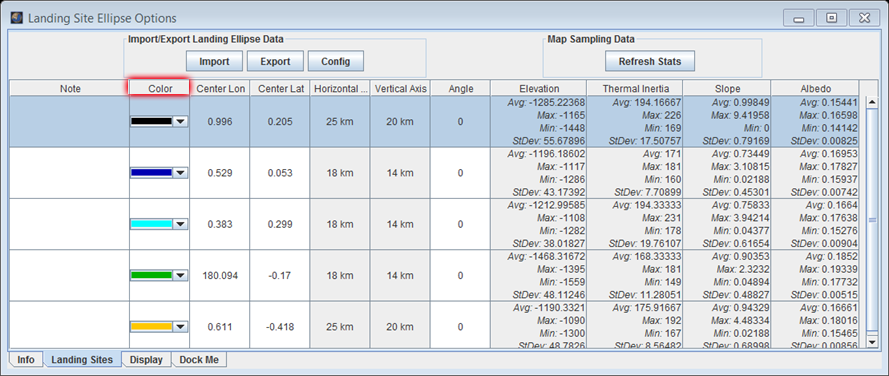Select the Landing Sites tab
The image size is (889, 376).
(82, 360)
